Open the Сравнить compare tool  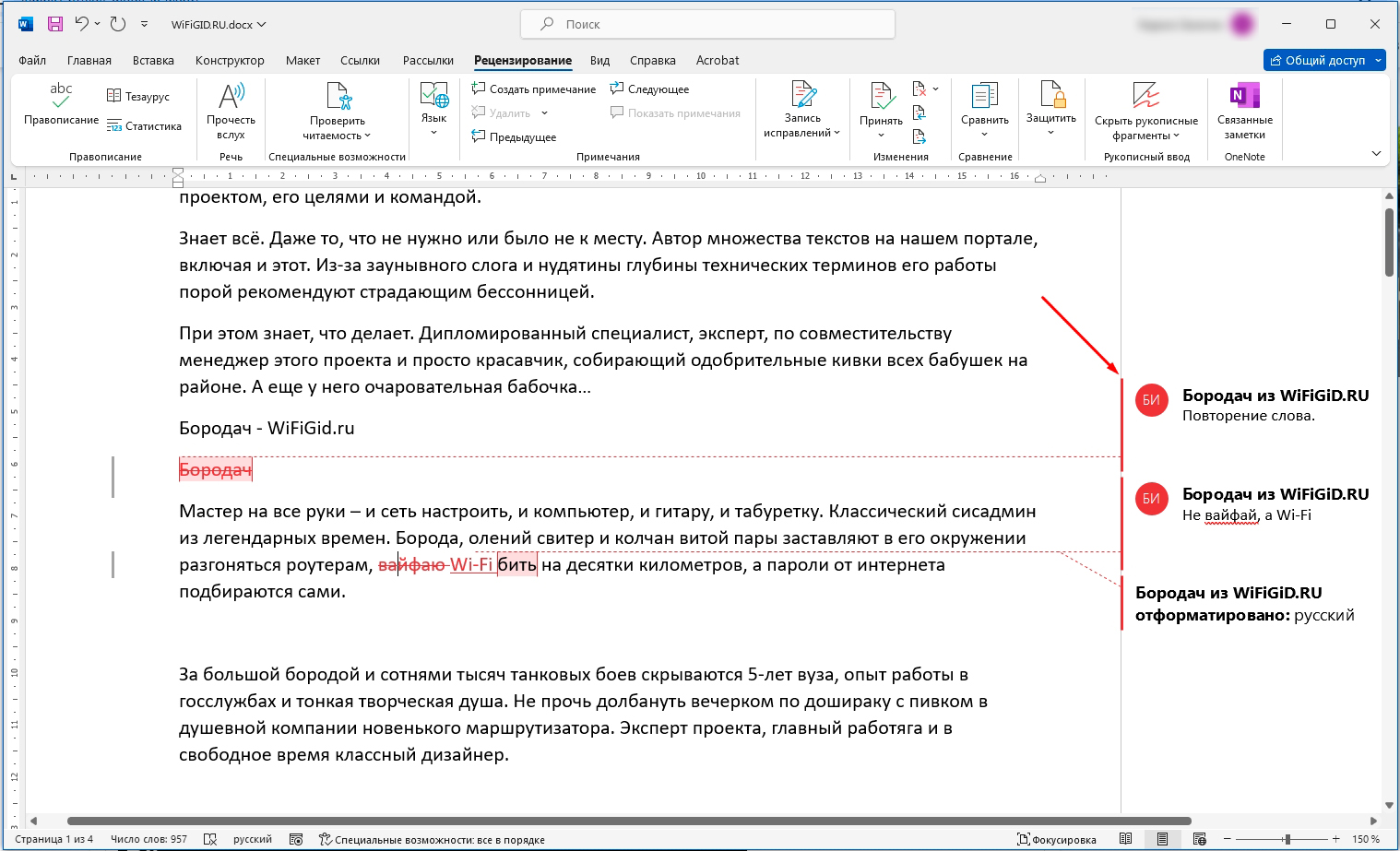984,109
